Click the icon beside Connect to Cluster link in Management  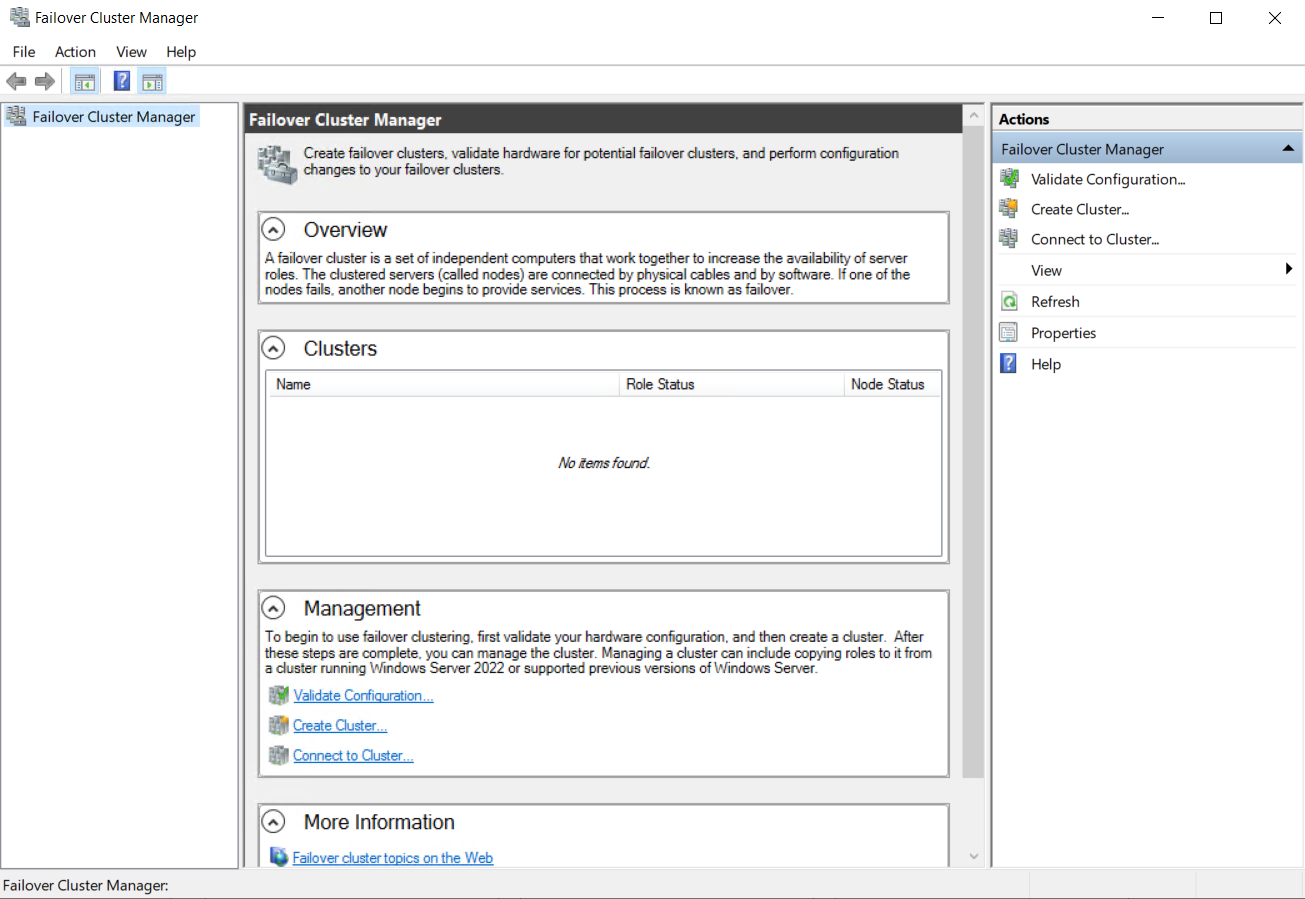pyautogui.click(x=279, y=755)
